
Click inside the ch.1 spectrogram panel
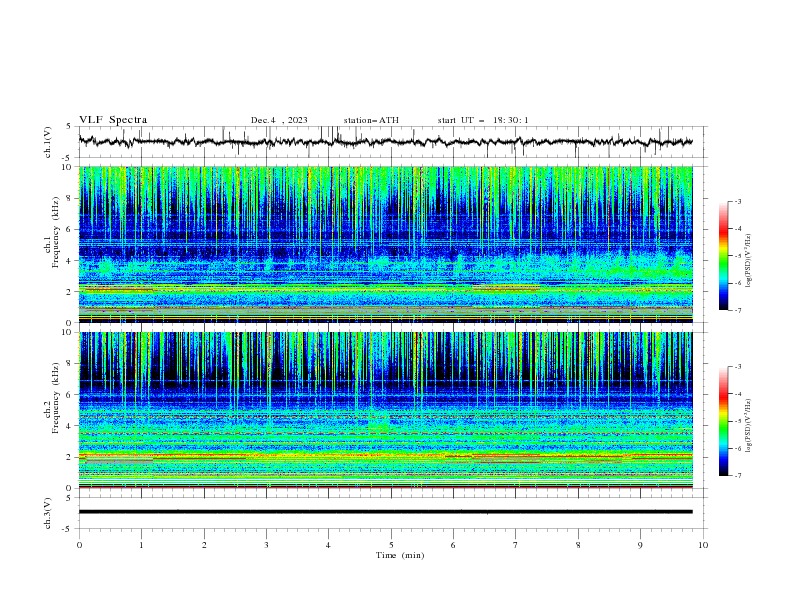385,244
